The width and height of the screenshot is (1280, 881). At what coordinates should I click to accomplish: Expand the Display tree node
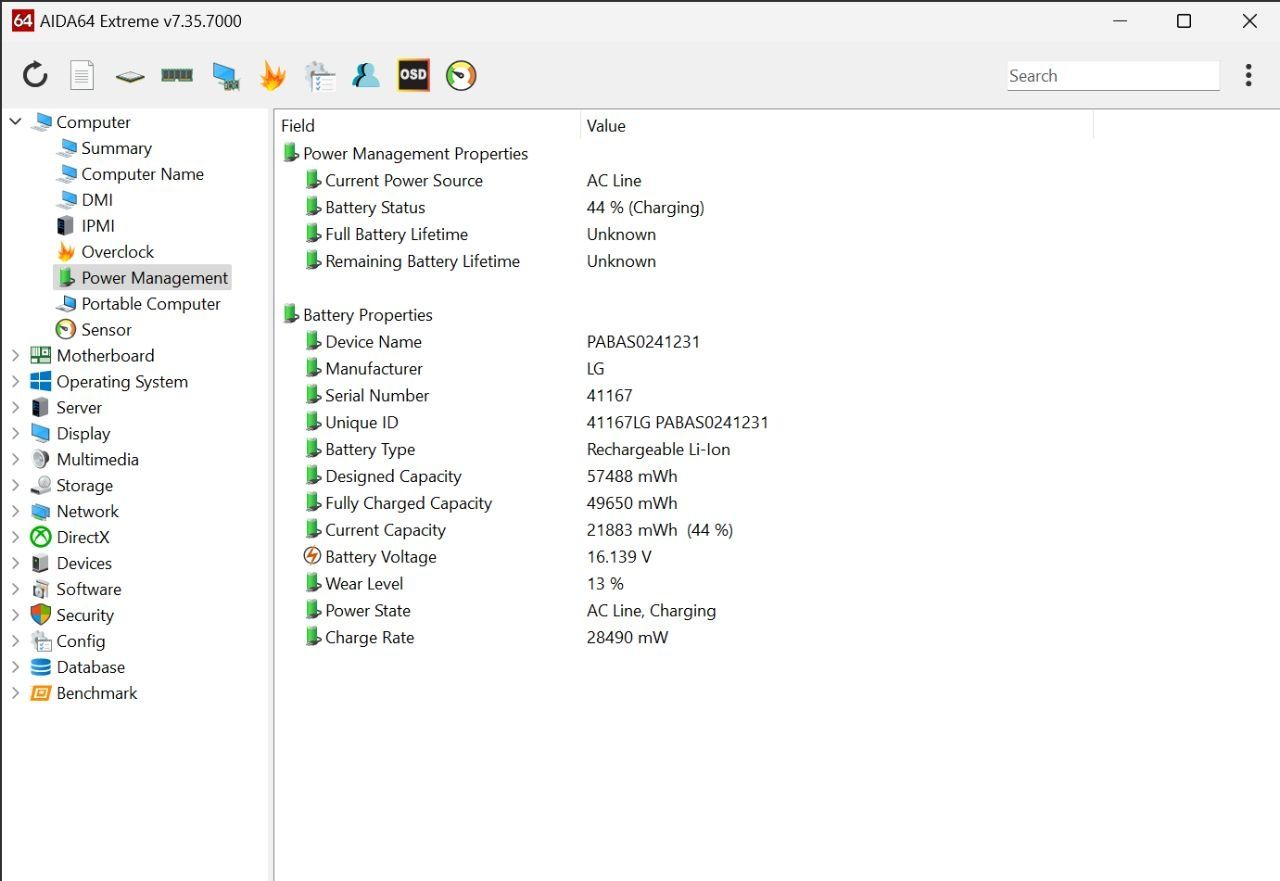click(x=16, y=434)
